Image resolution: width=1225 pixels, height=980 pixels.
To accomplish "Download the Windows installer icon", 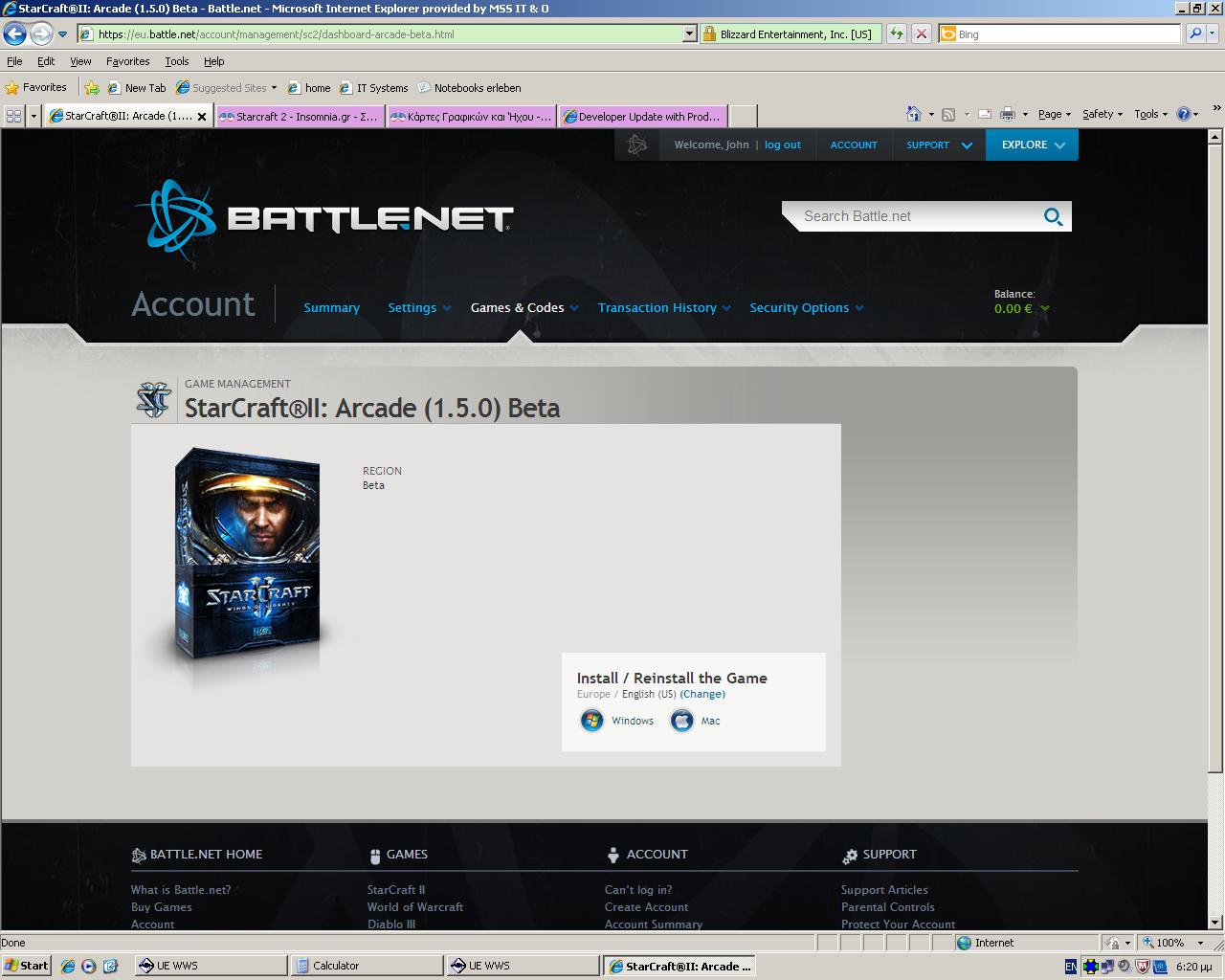I will point(592,721).
